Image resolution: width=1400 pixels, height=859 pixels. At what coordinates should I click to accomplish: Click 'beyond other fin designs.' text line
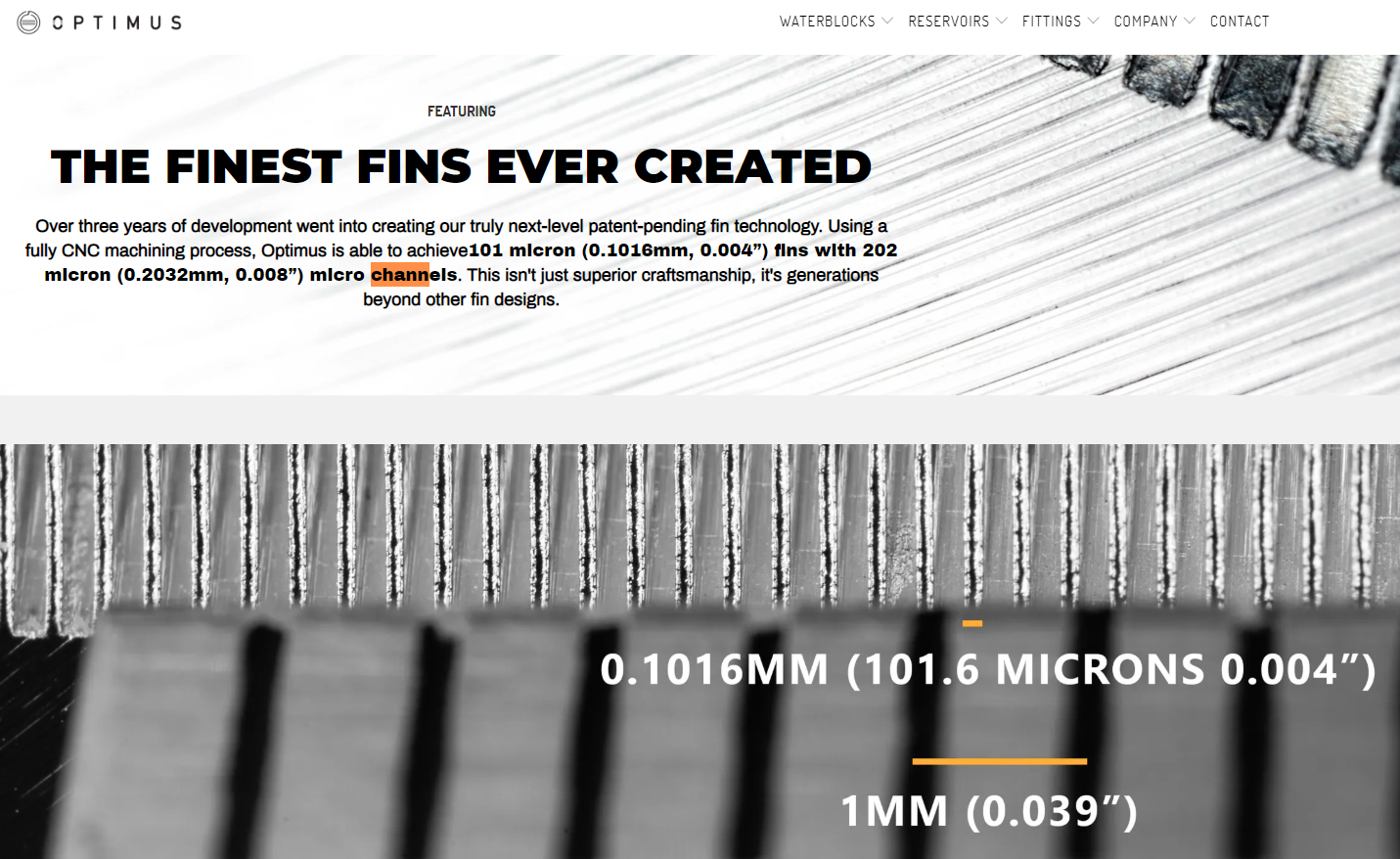[x=462, y=299]
